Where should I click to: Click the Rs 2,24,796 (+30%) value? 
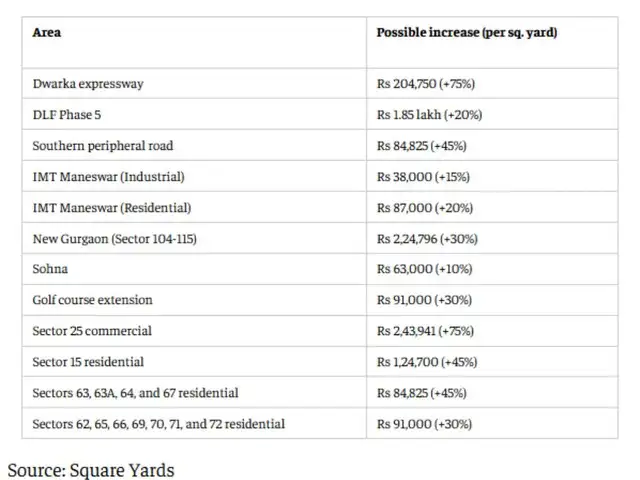coord(427,239)
